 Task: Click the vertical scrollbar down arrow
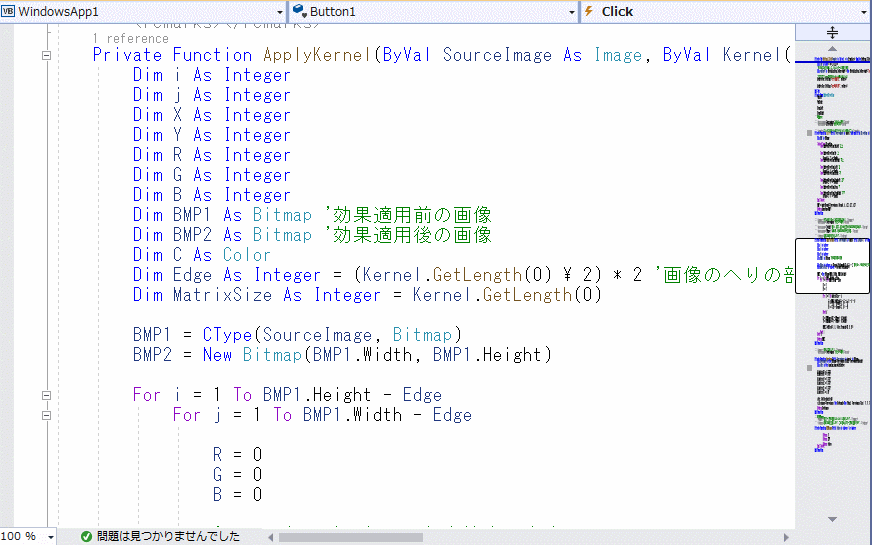[832, 519]
